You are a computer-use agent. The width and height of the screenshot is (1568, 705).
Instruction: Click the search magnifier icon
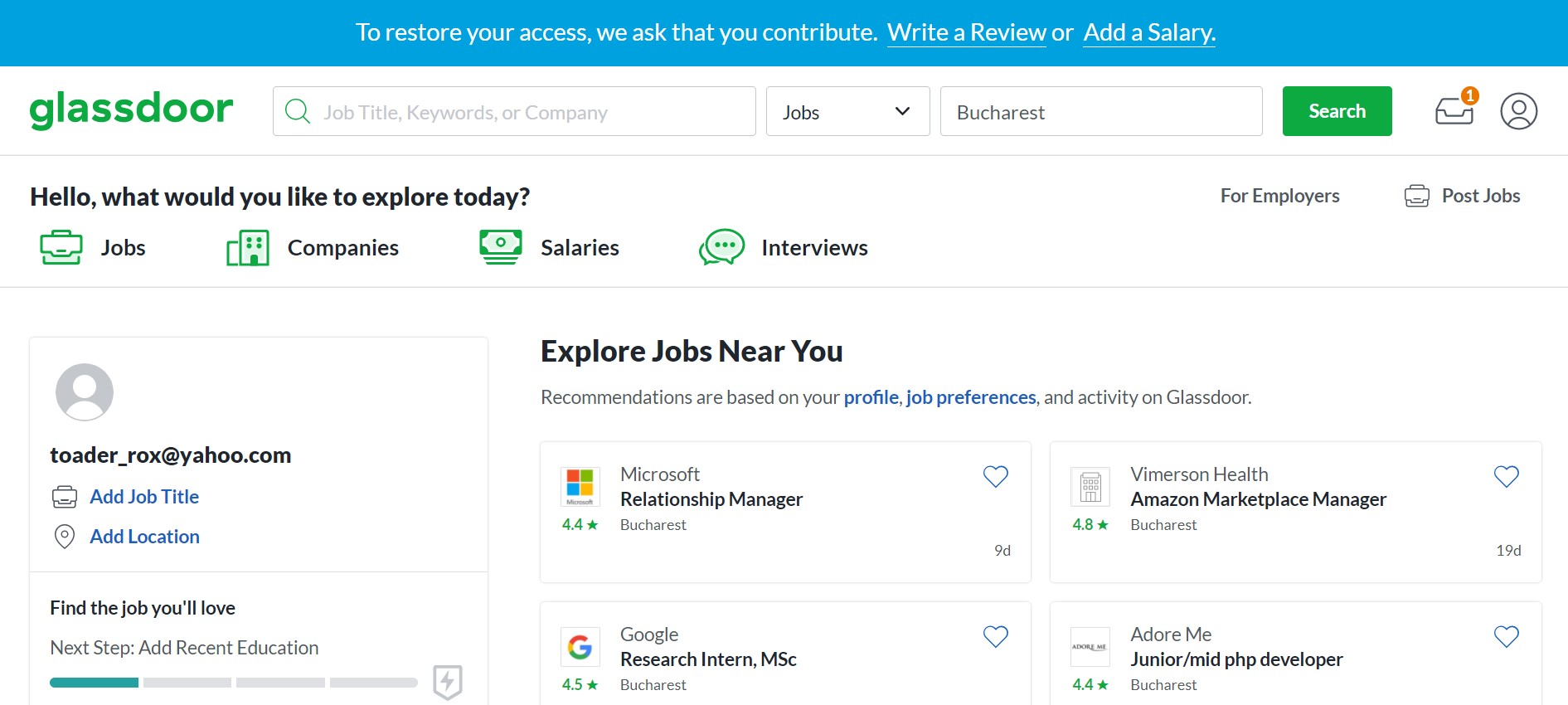click(297, 111)
